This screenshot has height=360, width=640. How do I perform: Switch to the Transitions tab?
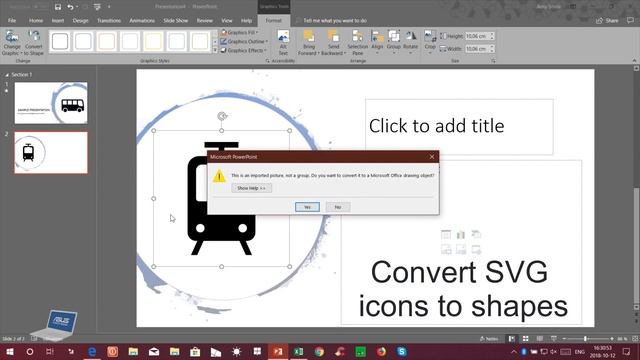(x=109, y=20)
